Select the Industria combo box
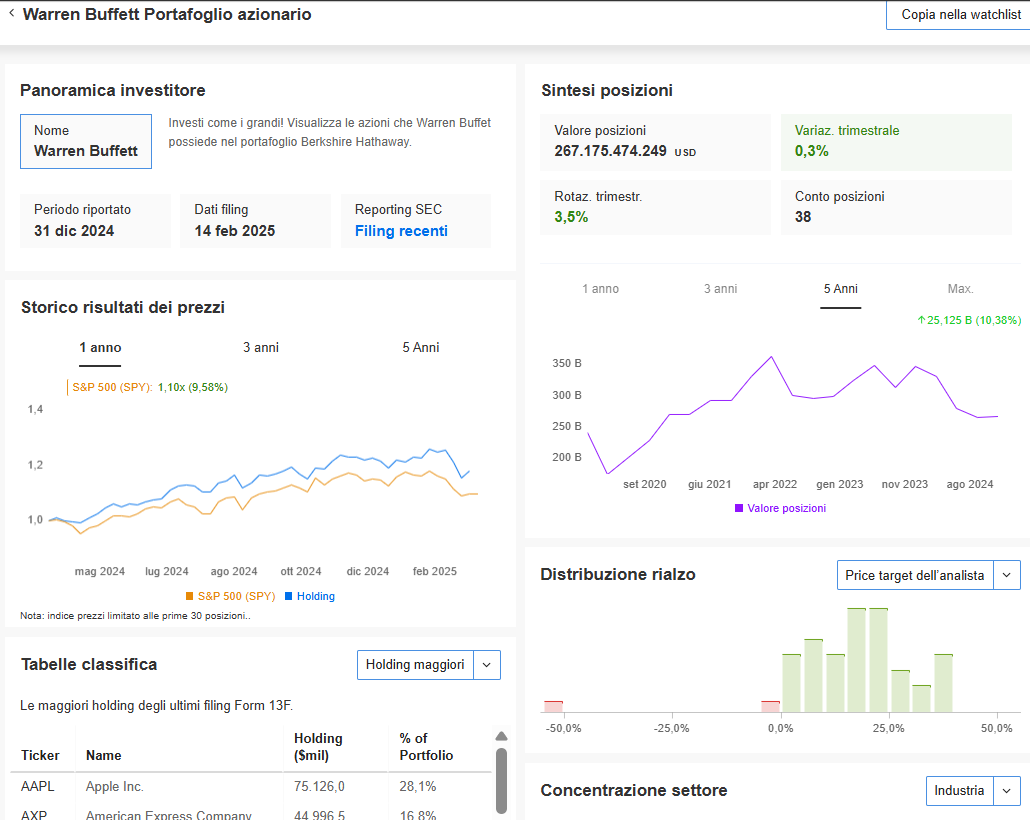 (974, 790)
